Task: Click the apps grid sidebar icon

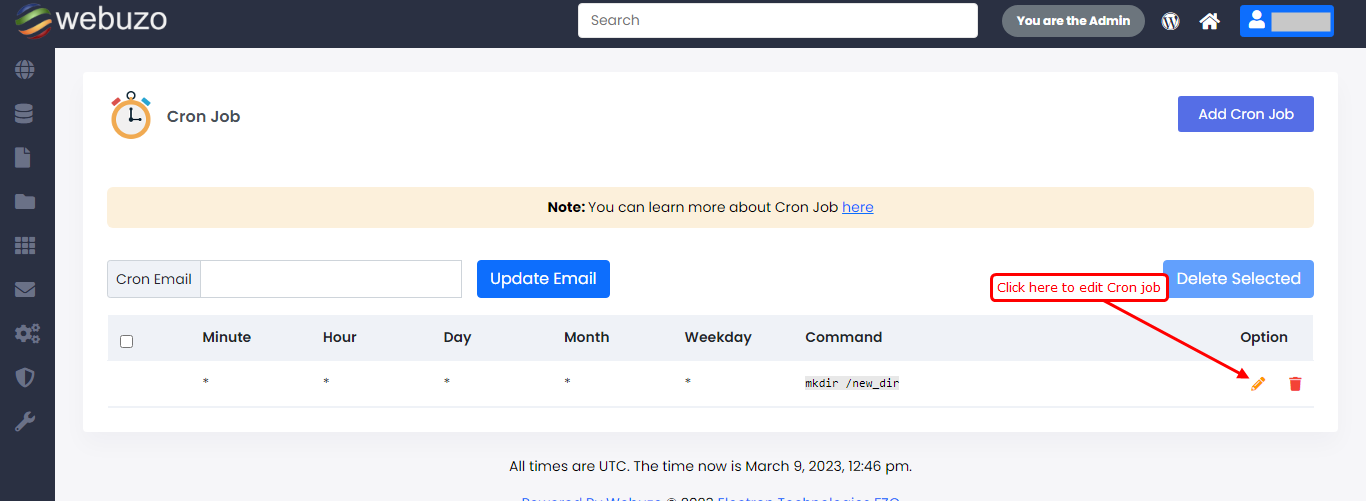Action: 25,246
